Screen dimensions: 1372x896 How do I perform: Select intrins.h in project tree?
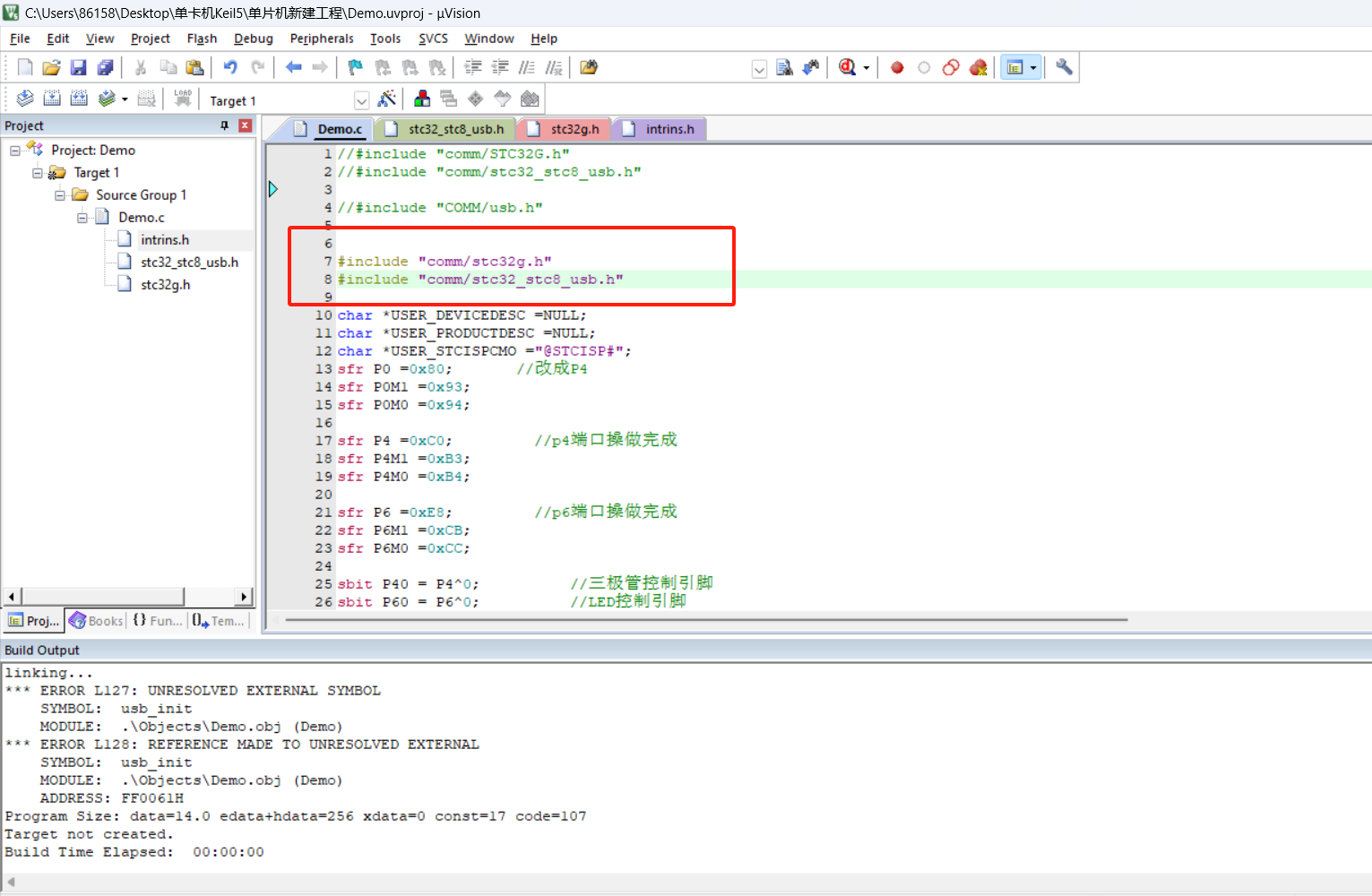(x=165, y=240)
